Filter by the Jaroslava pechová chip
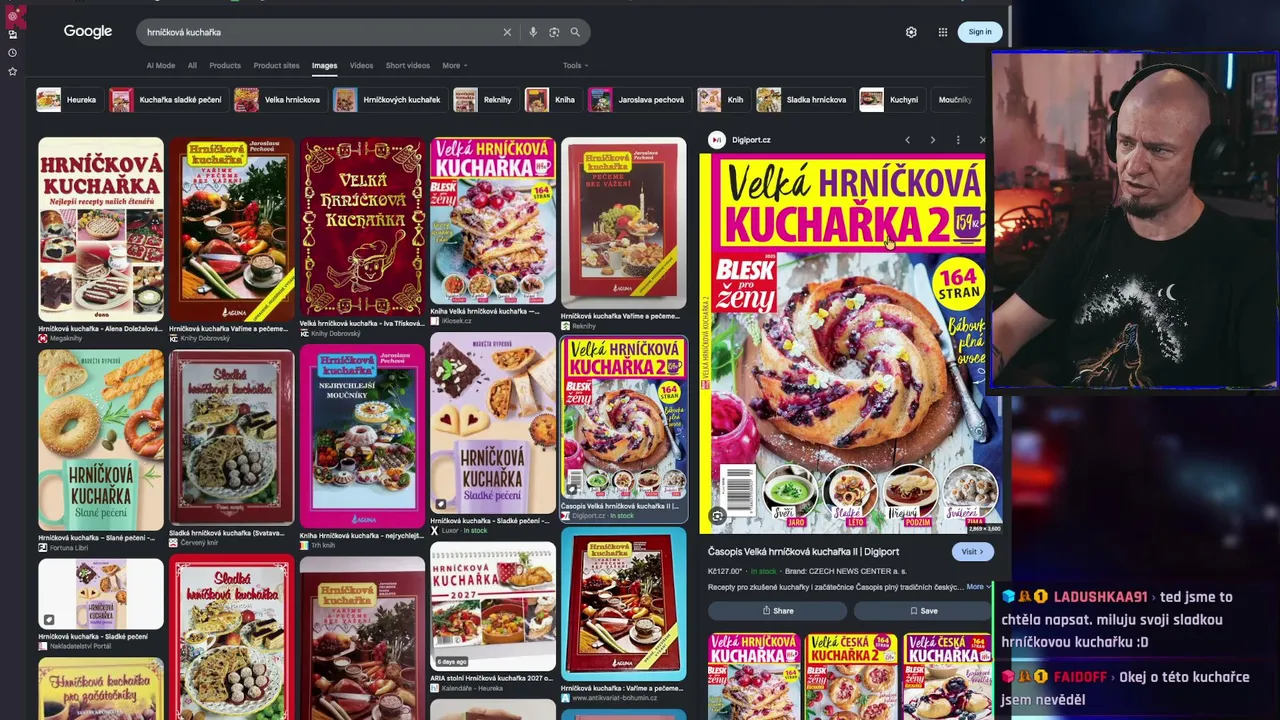 [637, 100]
